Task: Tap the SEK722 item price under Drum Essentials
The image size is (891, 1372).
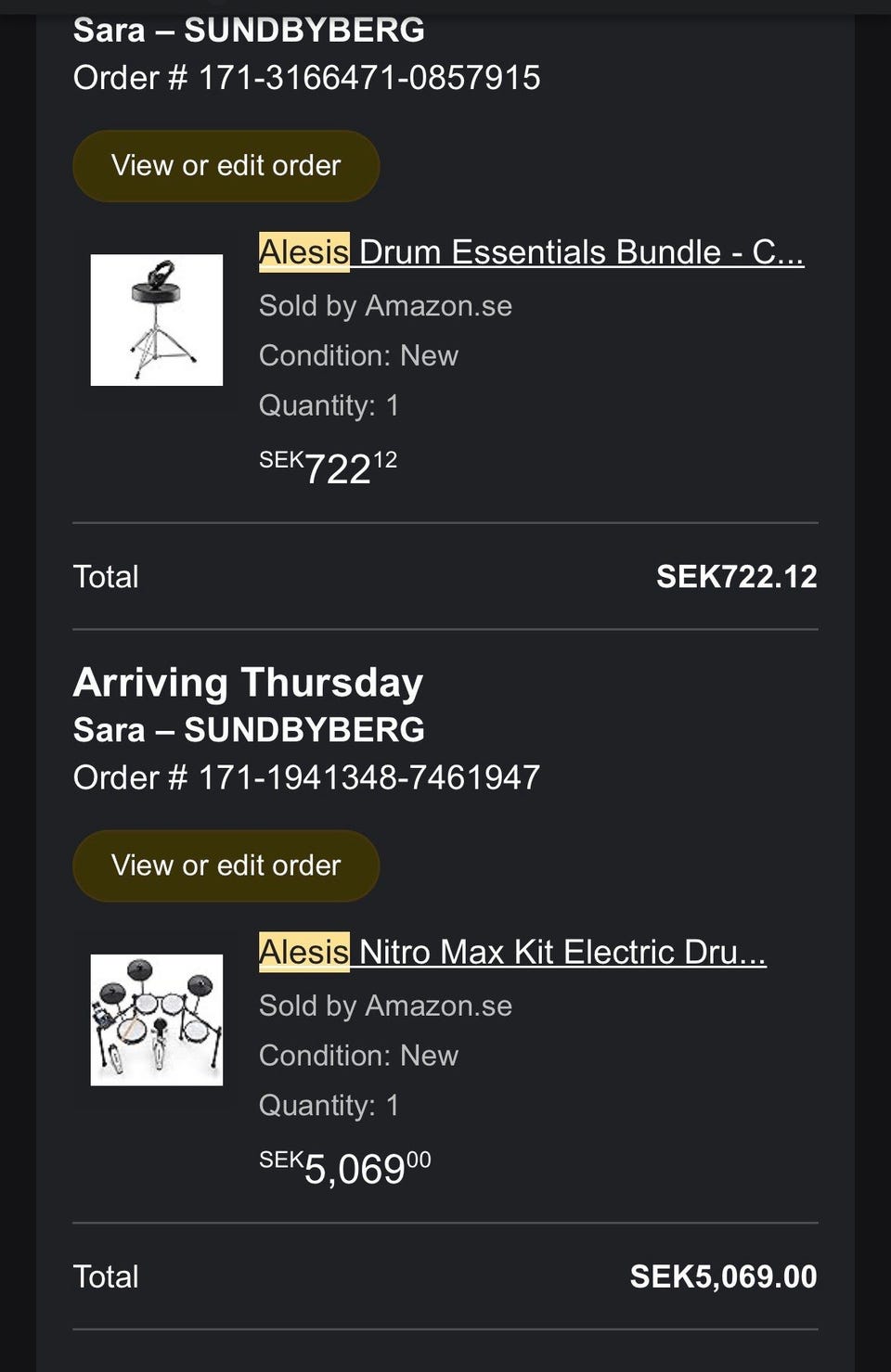Action: (328, 468)
